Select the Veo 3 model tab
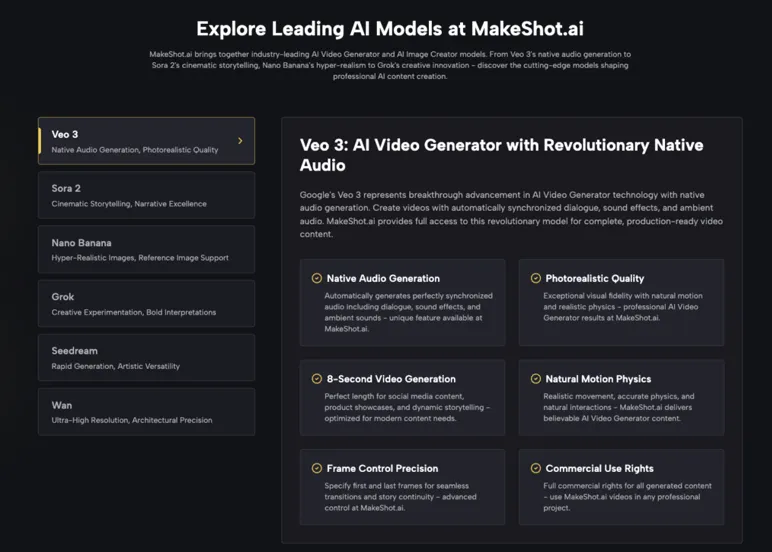Image resolution: width=772 pixels, height=552 pixels. coord(146,141)
